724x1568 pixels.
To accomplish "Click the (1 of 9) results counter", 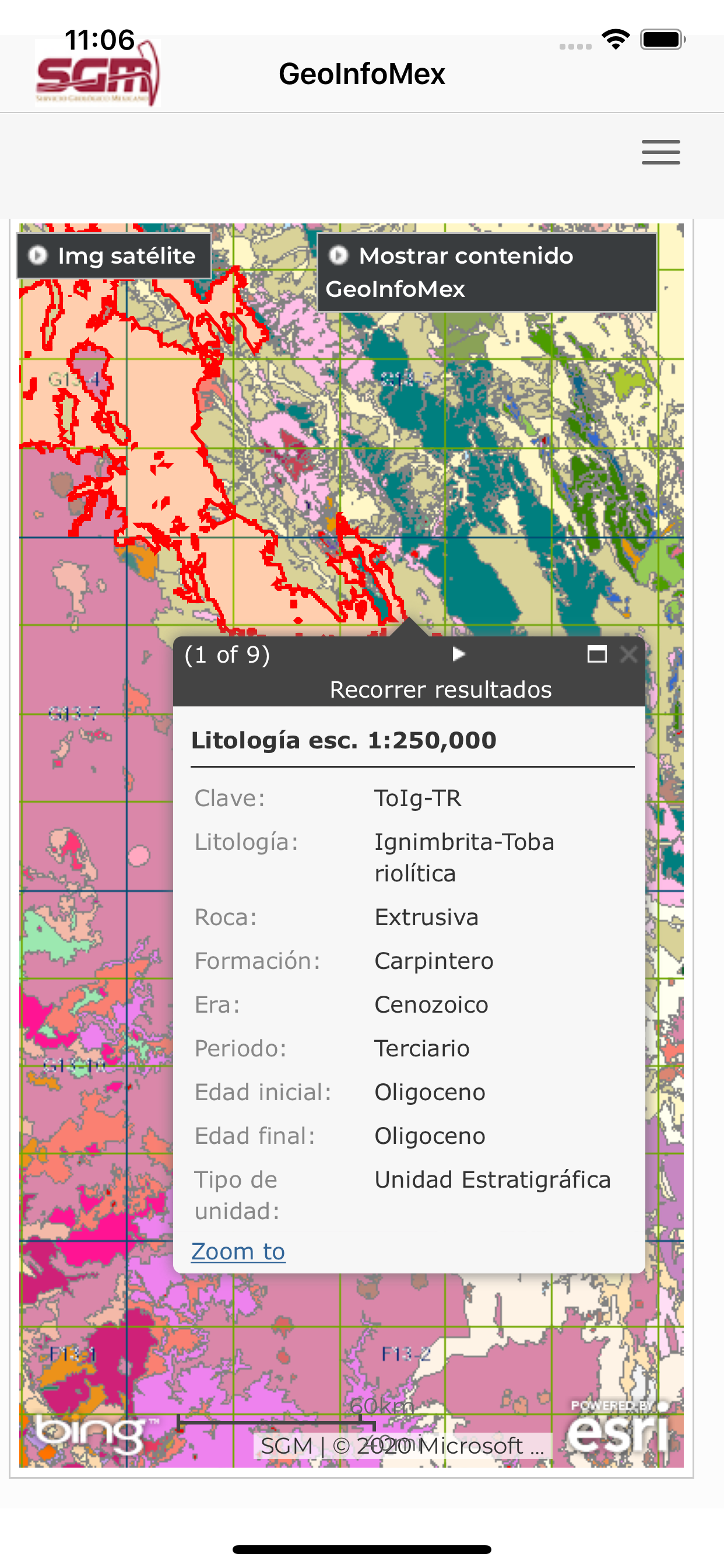I will pyautogui.click(x=227, y=654).
